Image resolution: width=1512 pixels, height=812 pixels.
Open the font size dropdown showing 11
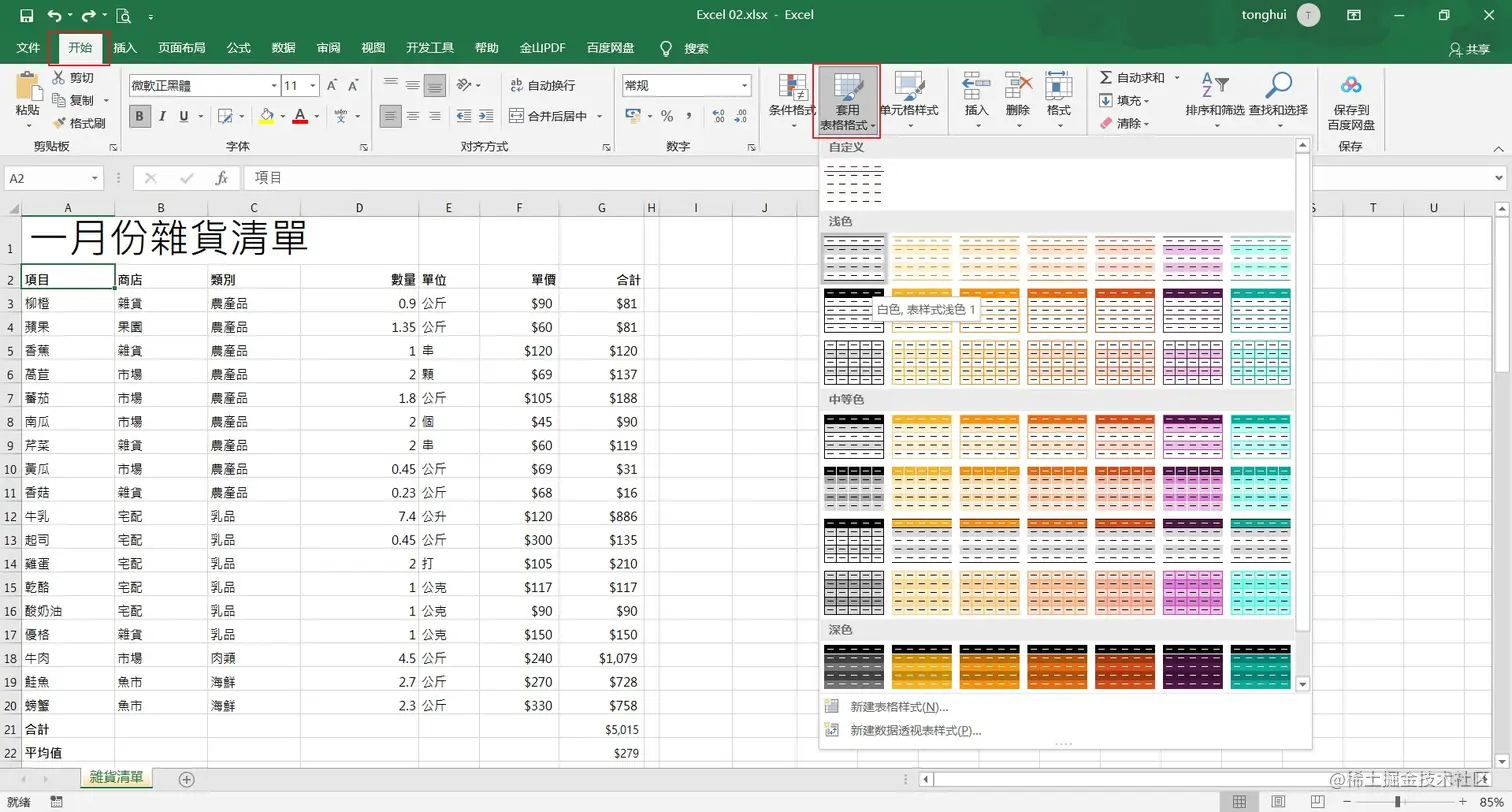tap(313, 86)
